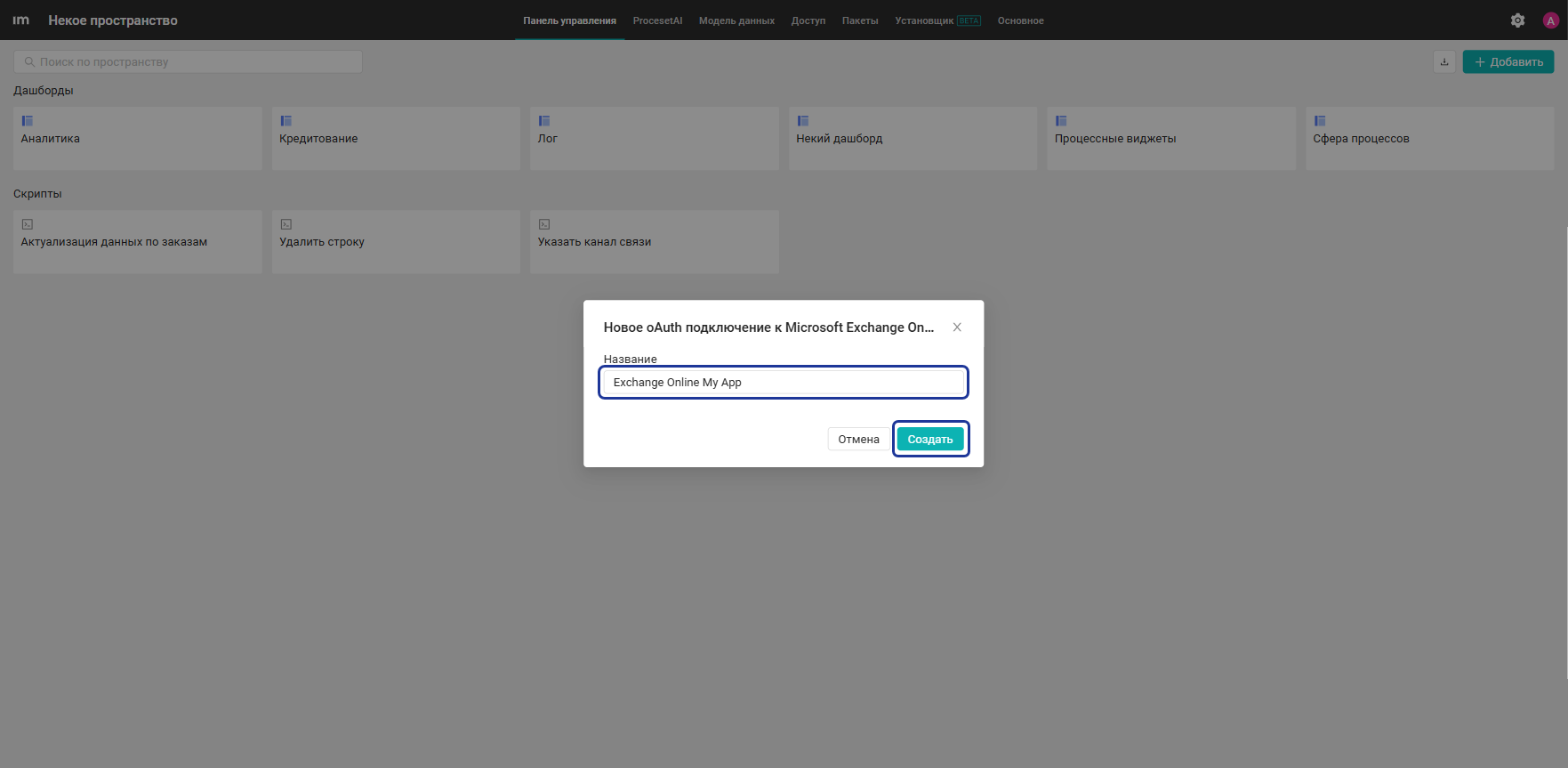Click the application logo icon
Screen dimensions: 1568x768
tap(21, 20)
